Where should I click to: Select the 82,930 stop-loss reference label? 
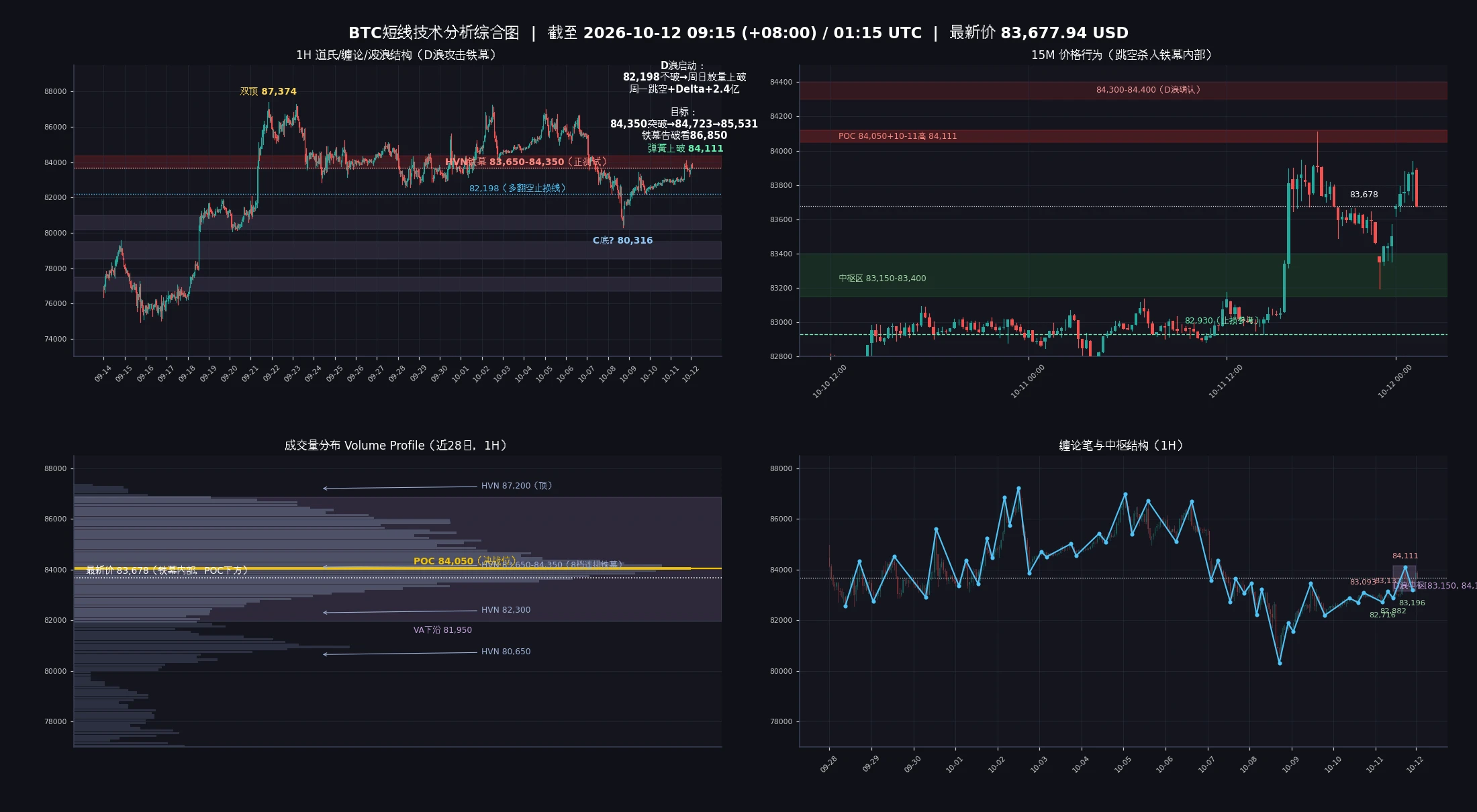[x=1222, y=321]
